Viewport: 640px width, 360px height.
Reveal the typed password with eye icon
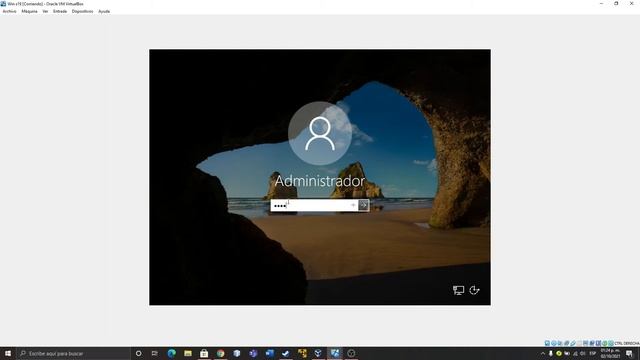click(x=353, y=205)
